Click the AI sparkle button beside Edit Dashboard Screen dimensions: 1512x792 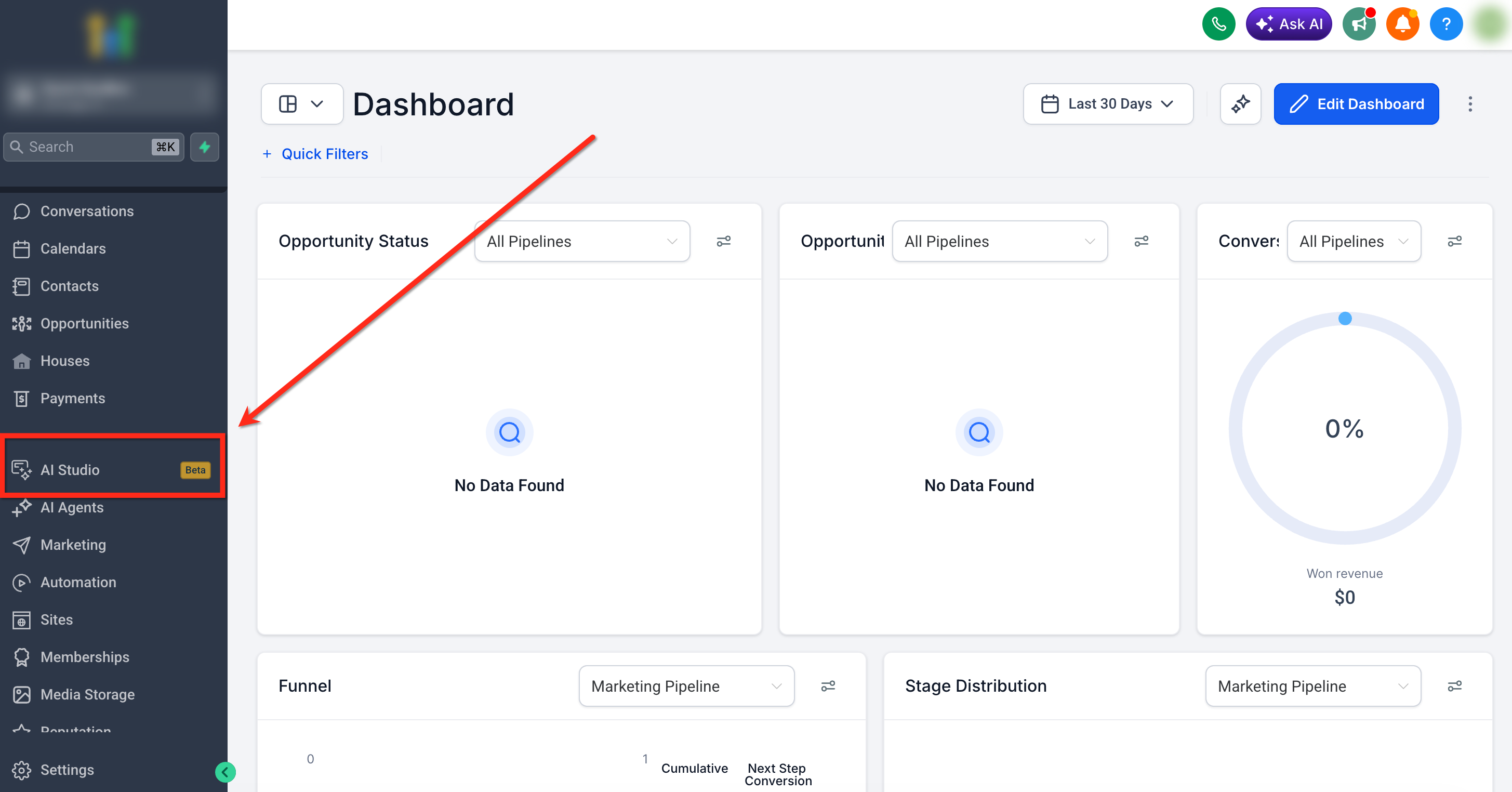(x=1240, y=104)
